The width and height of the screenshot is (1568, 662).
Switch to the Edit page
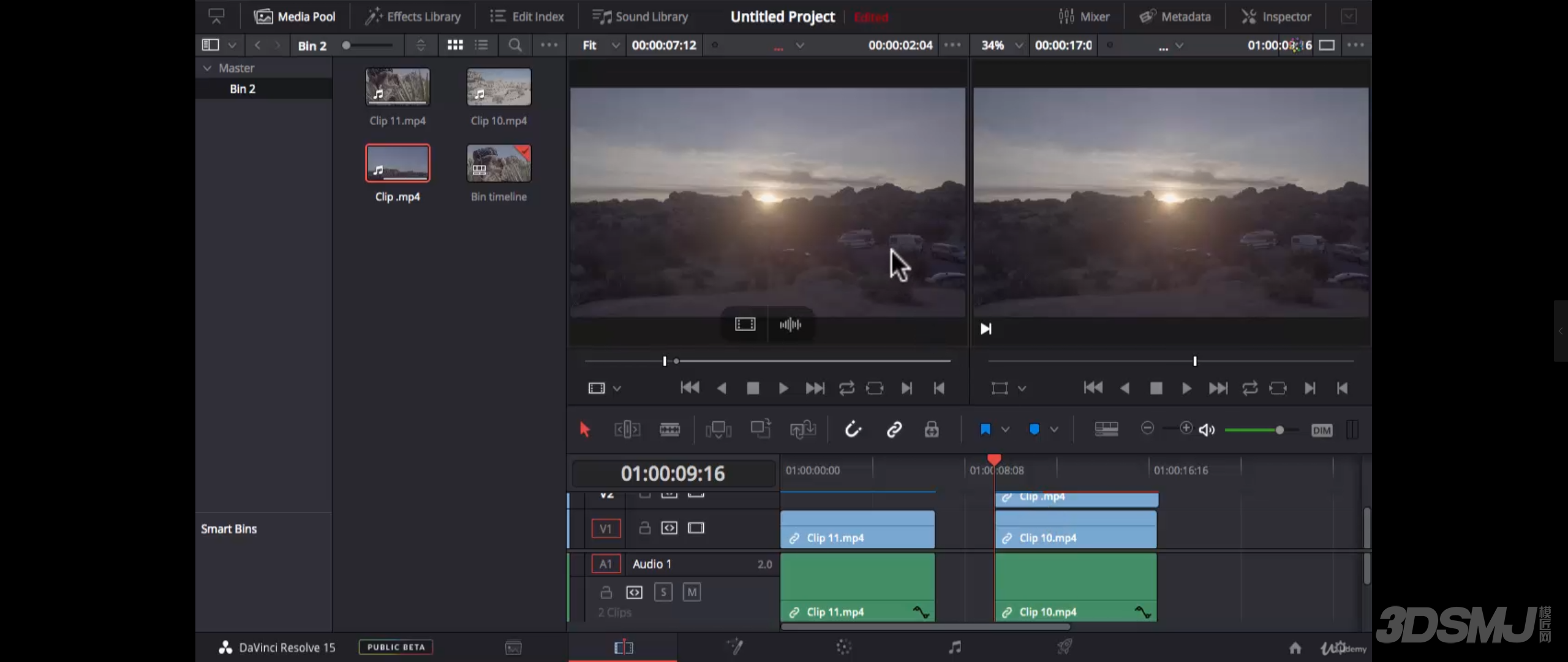(x=623, y=647)
